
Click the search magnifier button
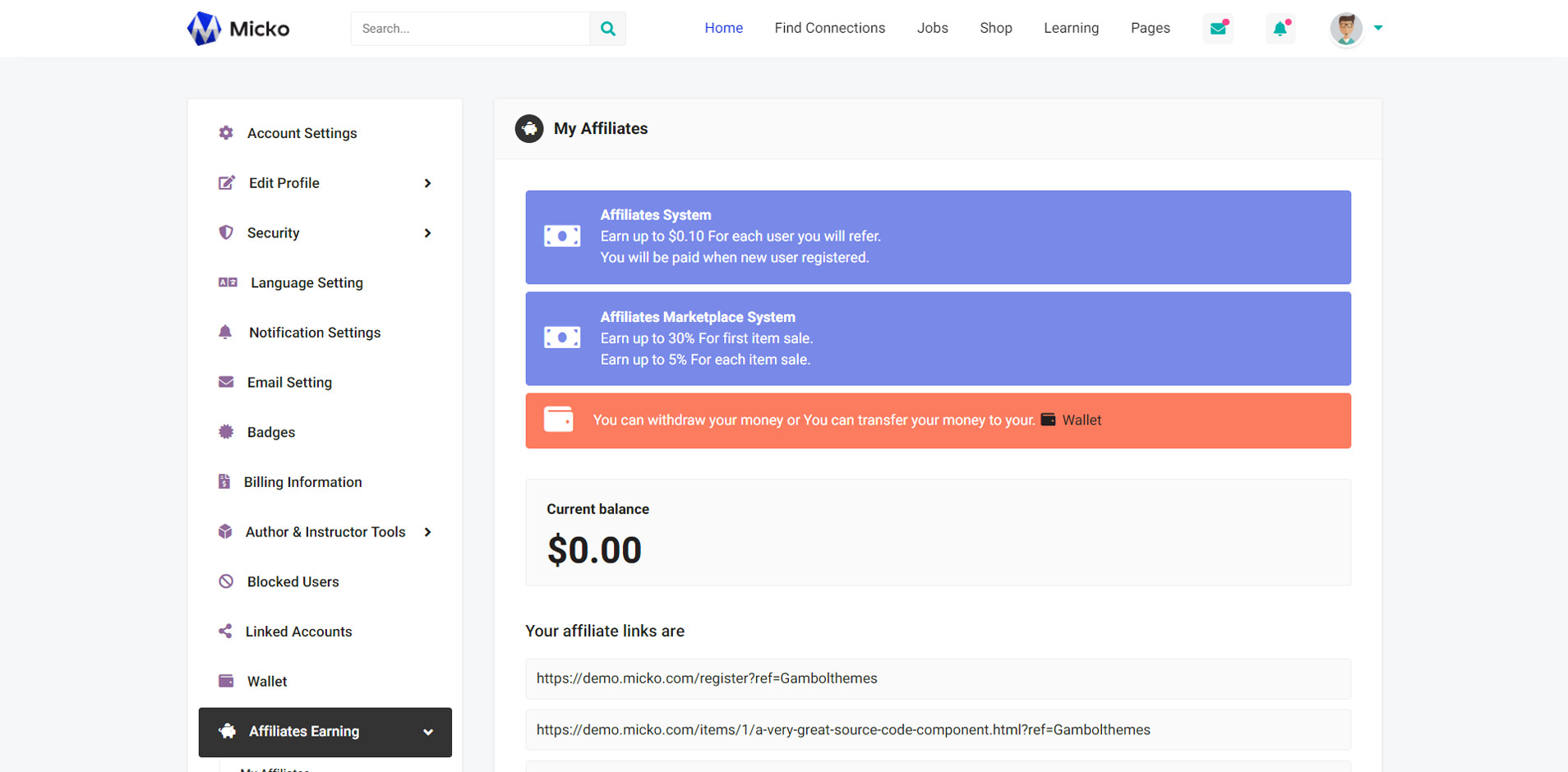(x=607, y=29)
